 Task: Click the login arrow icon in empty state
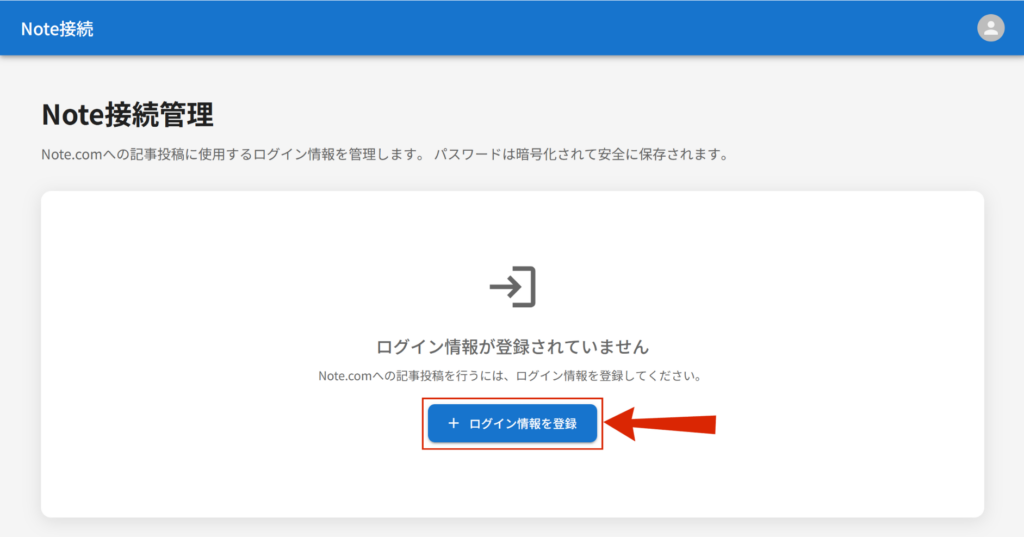[512, 287]
